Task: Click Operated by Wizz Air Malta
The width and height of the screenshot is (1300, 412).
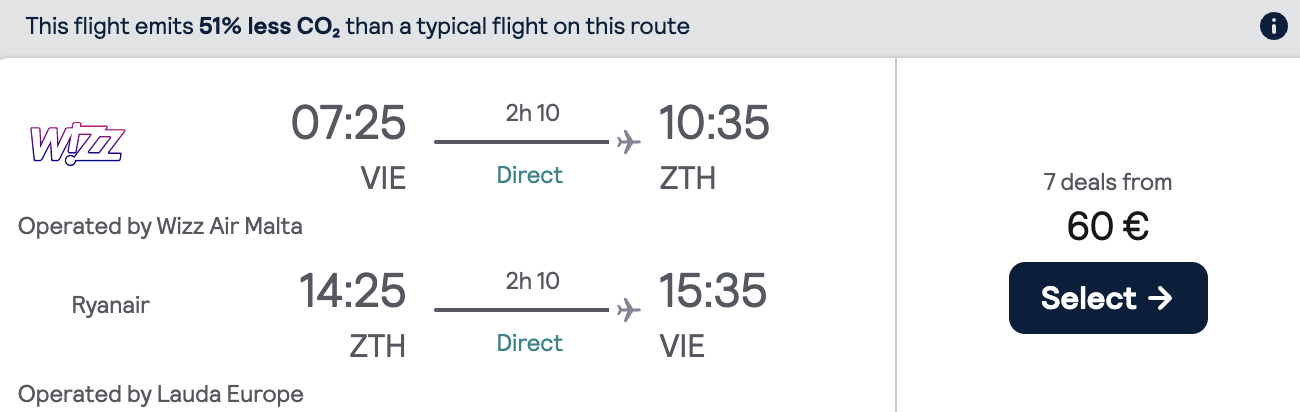Action: 160,226
